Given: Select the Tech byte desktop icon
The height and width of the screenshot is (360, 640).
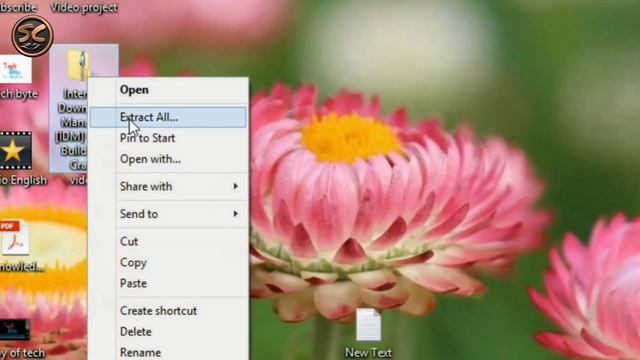Looking at the screenshot, I should (x=15, y=70).
